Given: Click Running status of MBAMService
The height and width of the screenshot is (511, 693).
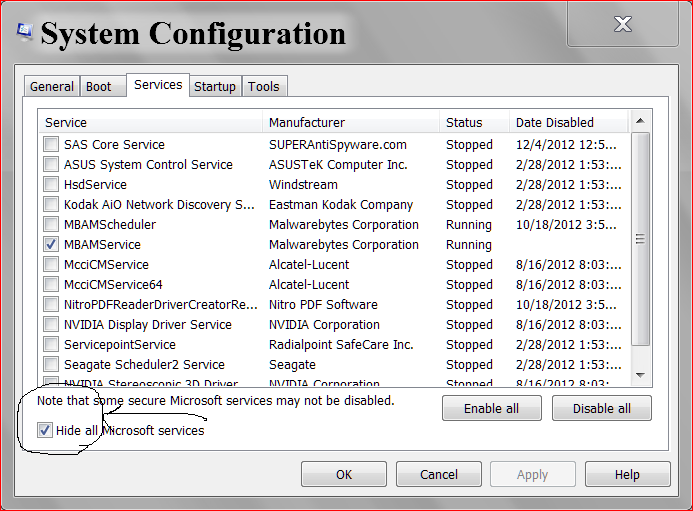Looking at the screenshot, I should click(468, 244).
